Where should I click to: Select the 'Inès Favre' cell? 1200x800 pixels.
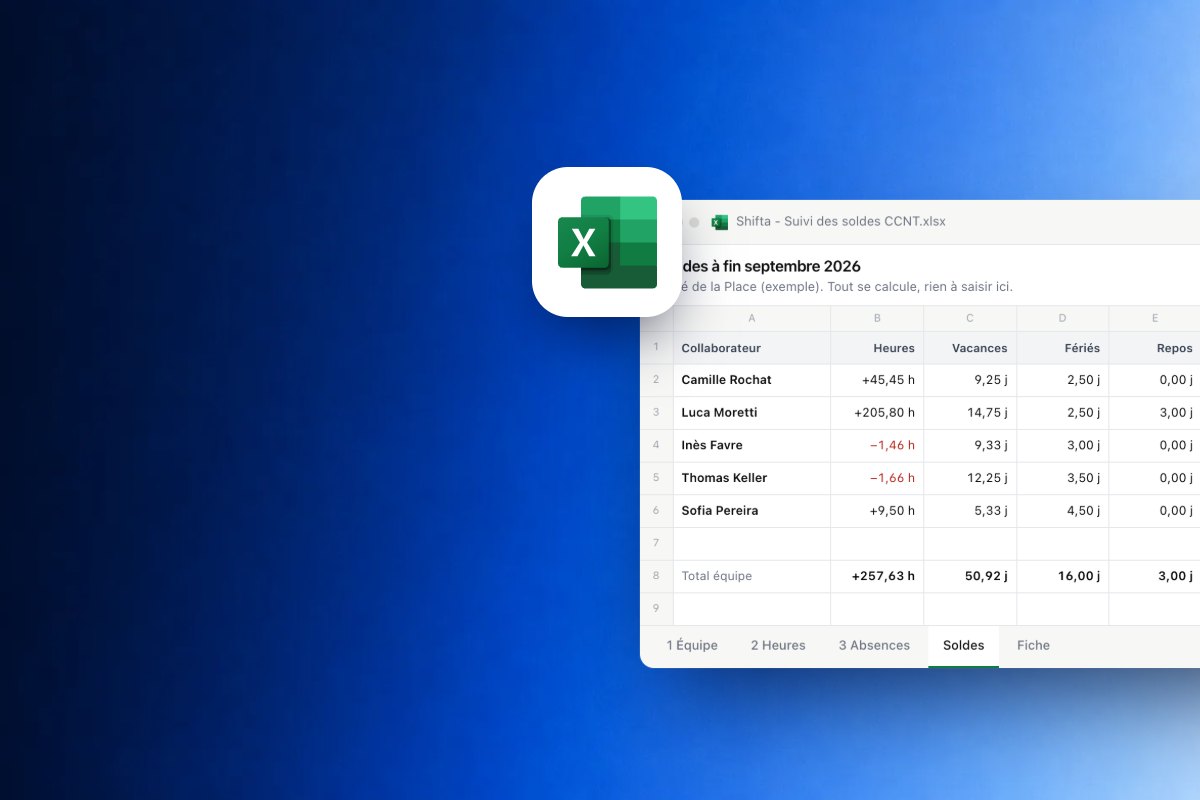click(752, 445)
